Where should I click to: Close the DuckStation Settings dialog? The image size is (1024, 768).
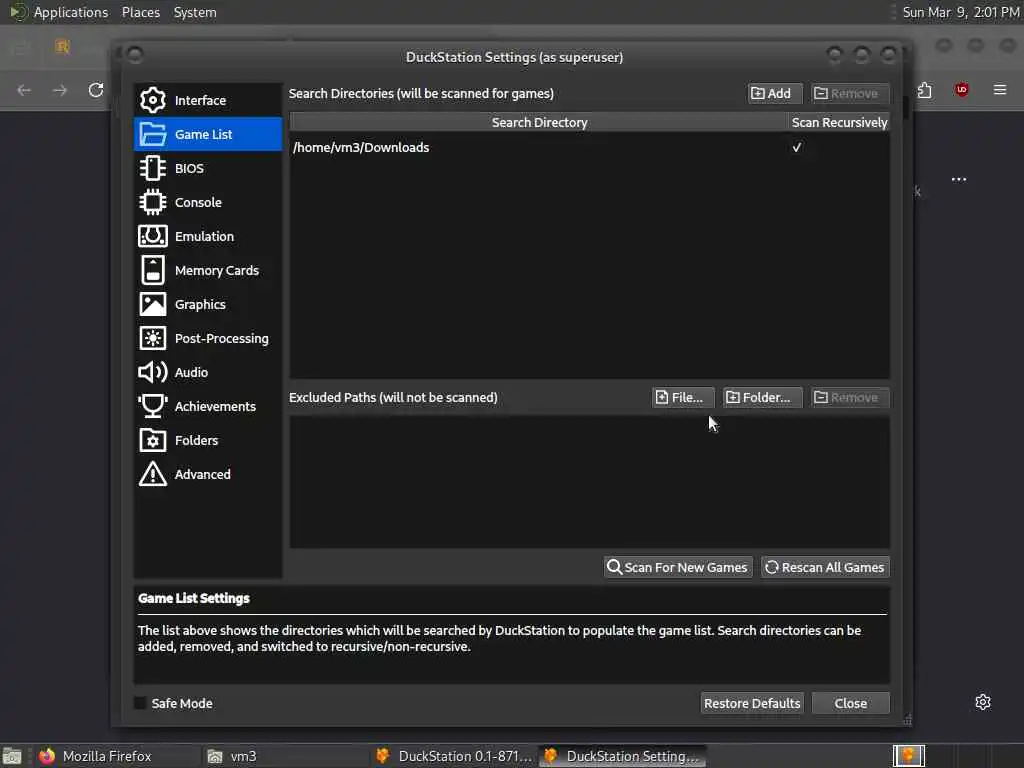click(x=850, y=703)
